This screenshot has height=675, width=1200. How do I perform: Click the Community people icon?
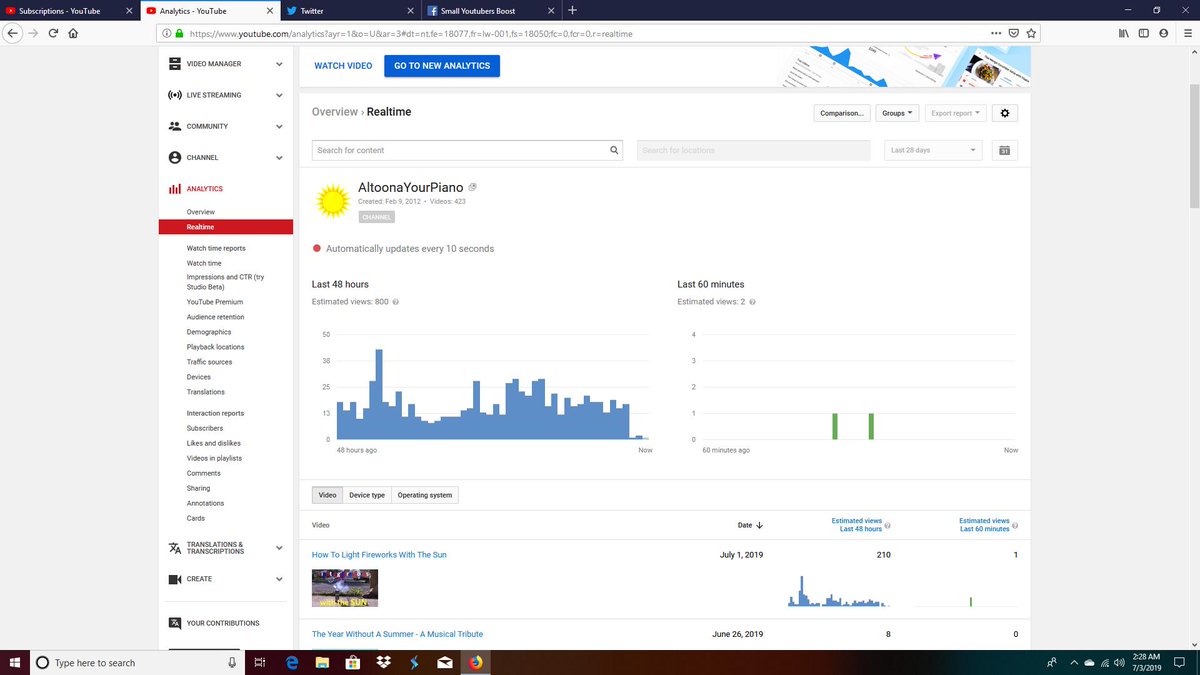click(174, 126)
